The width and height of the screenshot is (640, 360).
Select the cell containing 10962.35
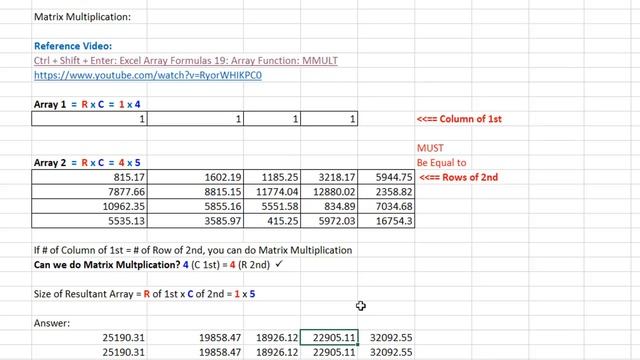point(89,206)
